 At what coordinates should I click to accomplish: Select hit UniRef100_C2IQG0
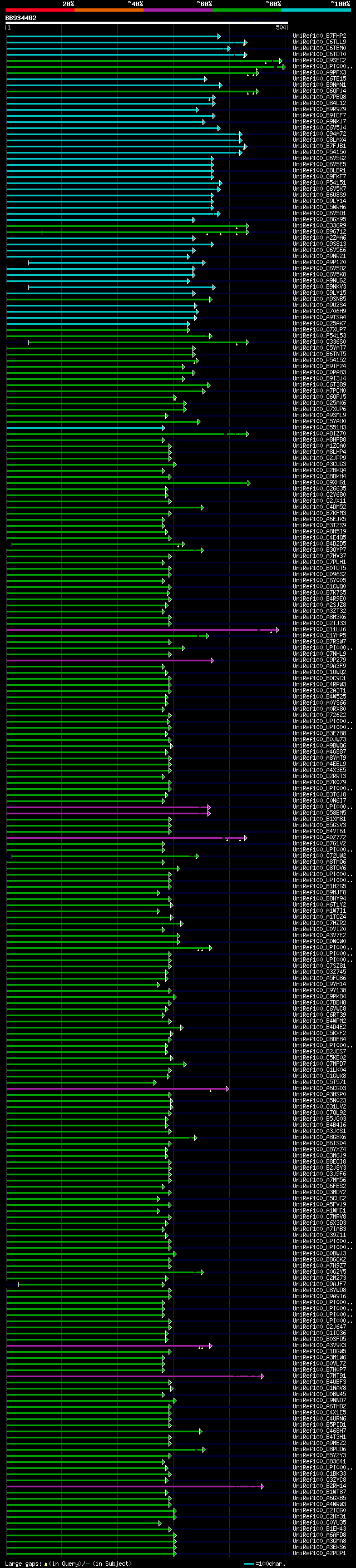[319, 1511]
